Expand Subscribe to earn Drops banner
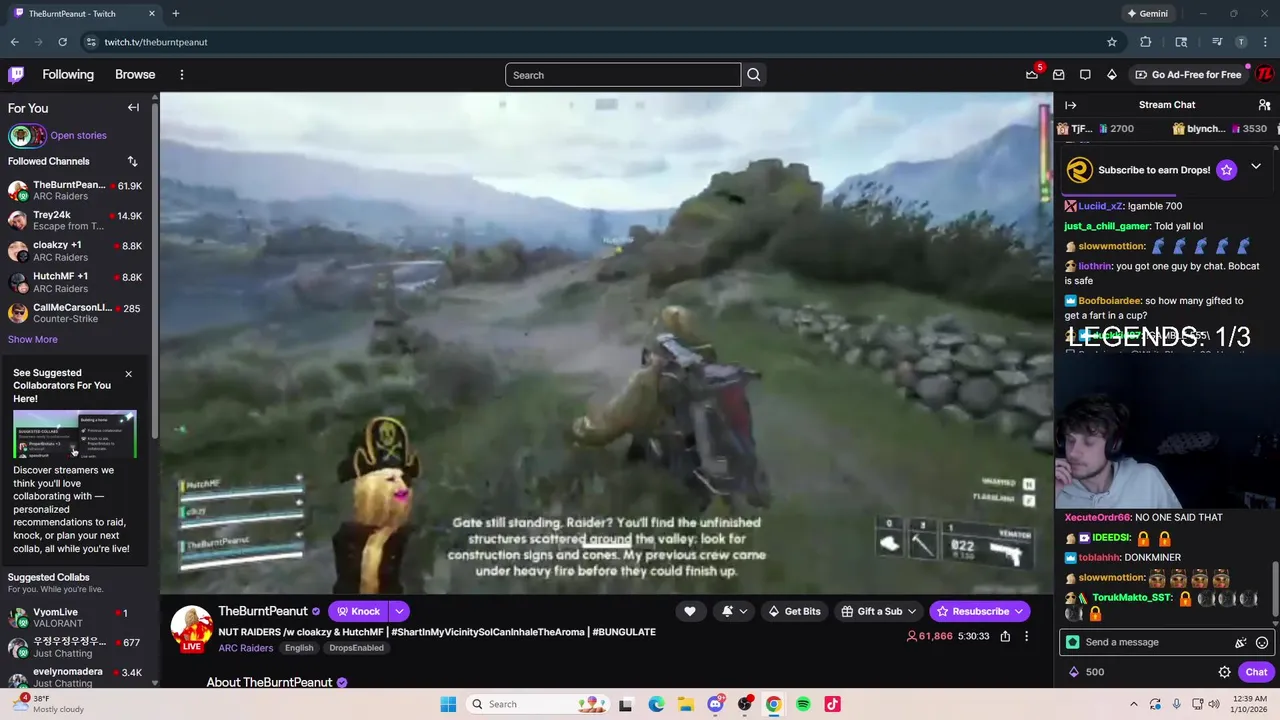This screenshot has width=1280, height=720. [x=1256, y=167]
